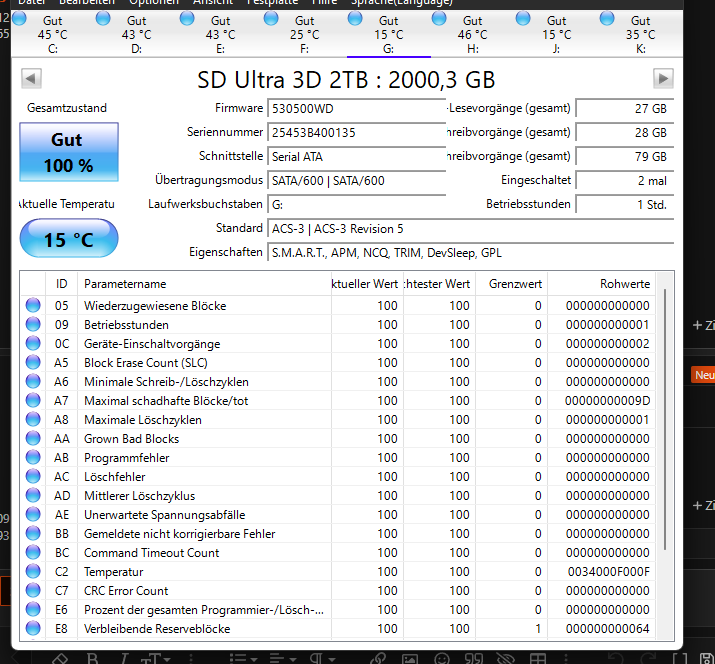
Task: Click the ID column header
Action: (x=62, y=284)
